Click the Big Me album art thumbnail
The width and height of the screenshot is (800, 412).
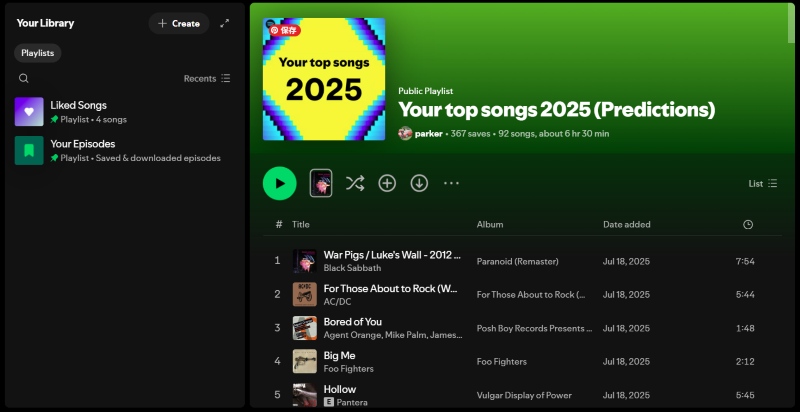(x=305, y=361)
